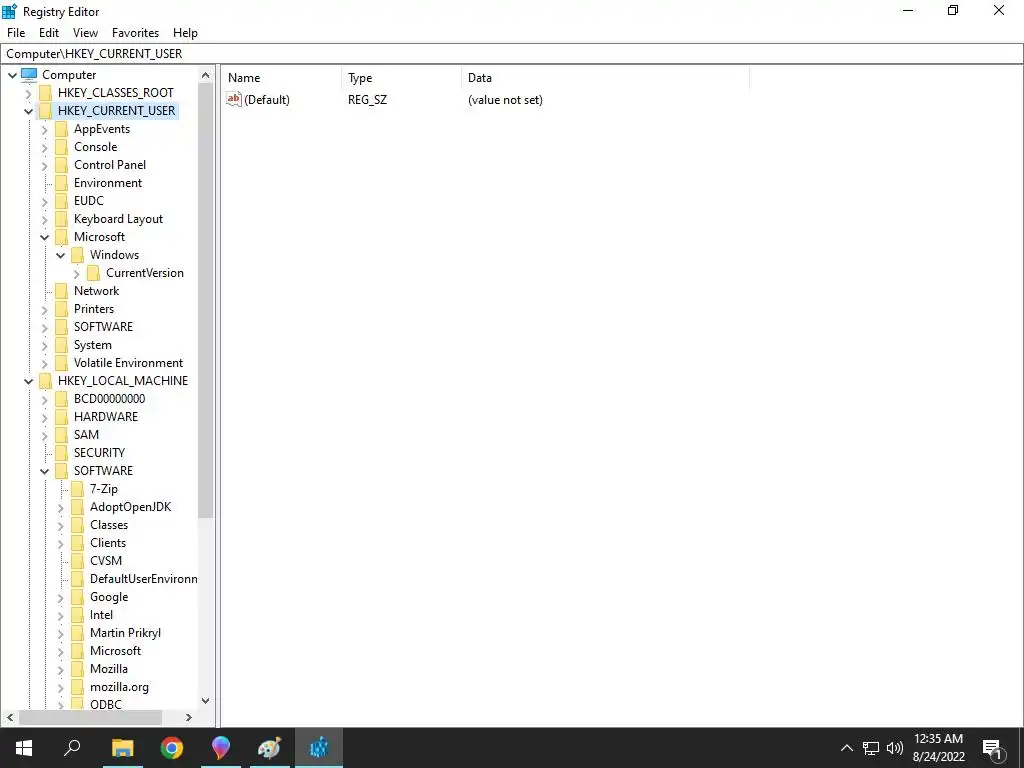This screenshot has height=768, width=1024.
Task: Collapse the HKEY_LOCAL_MACHINE key
Action: [28, 381]
